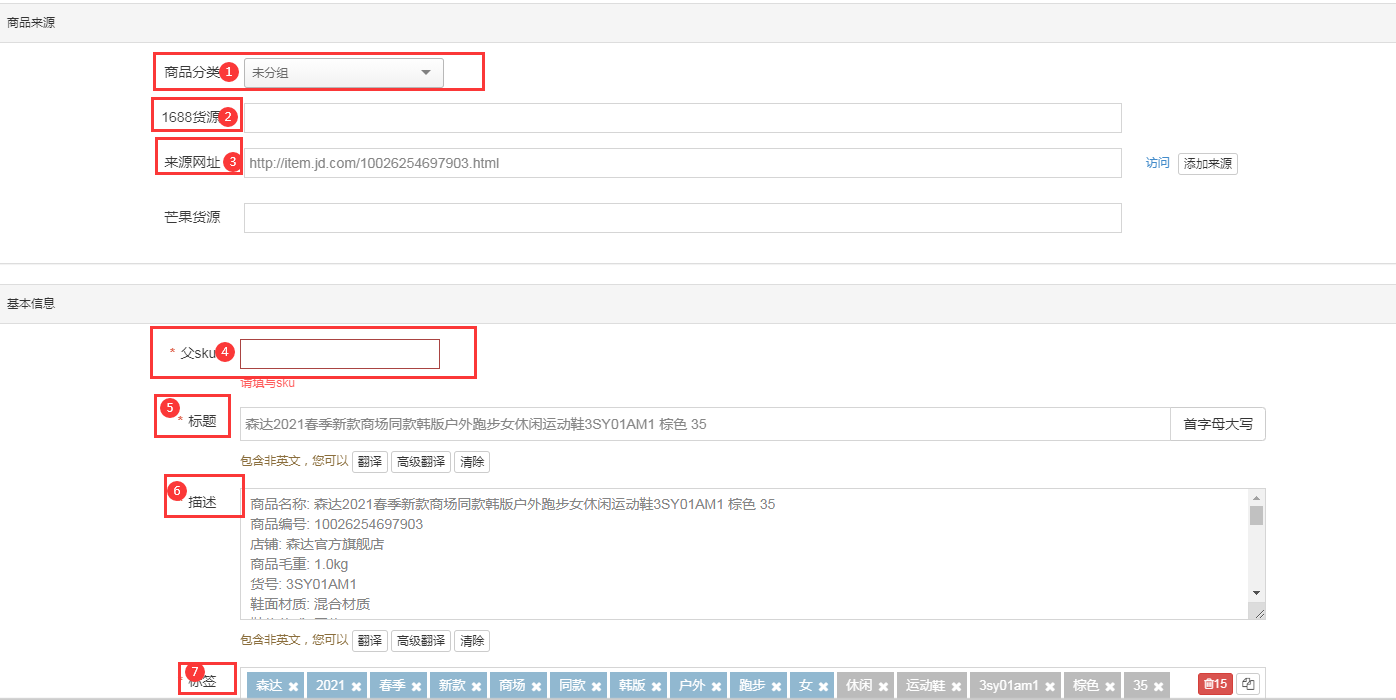Click the 首字母大写 button
This screenshot has height=700, width=1396.
pos(1218,424)
